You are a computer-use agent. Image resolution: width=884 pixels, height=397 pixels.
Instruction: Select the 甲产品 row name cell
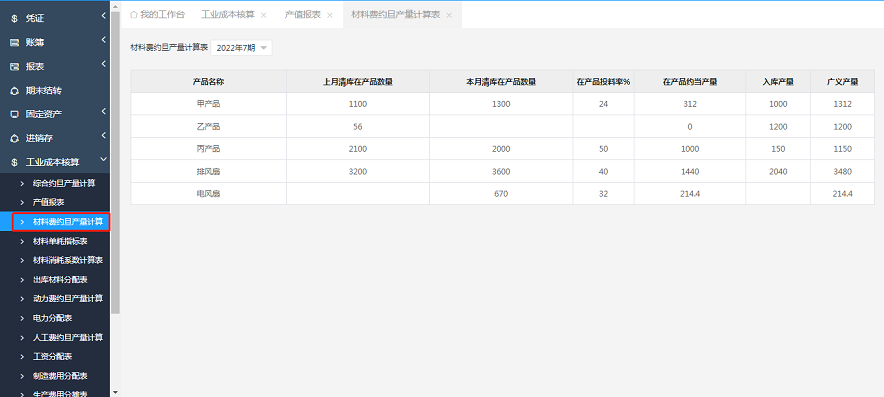[209, 104]
